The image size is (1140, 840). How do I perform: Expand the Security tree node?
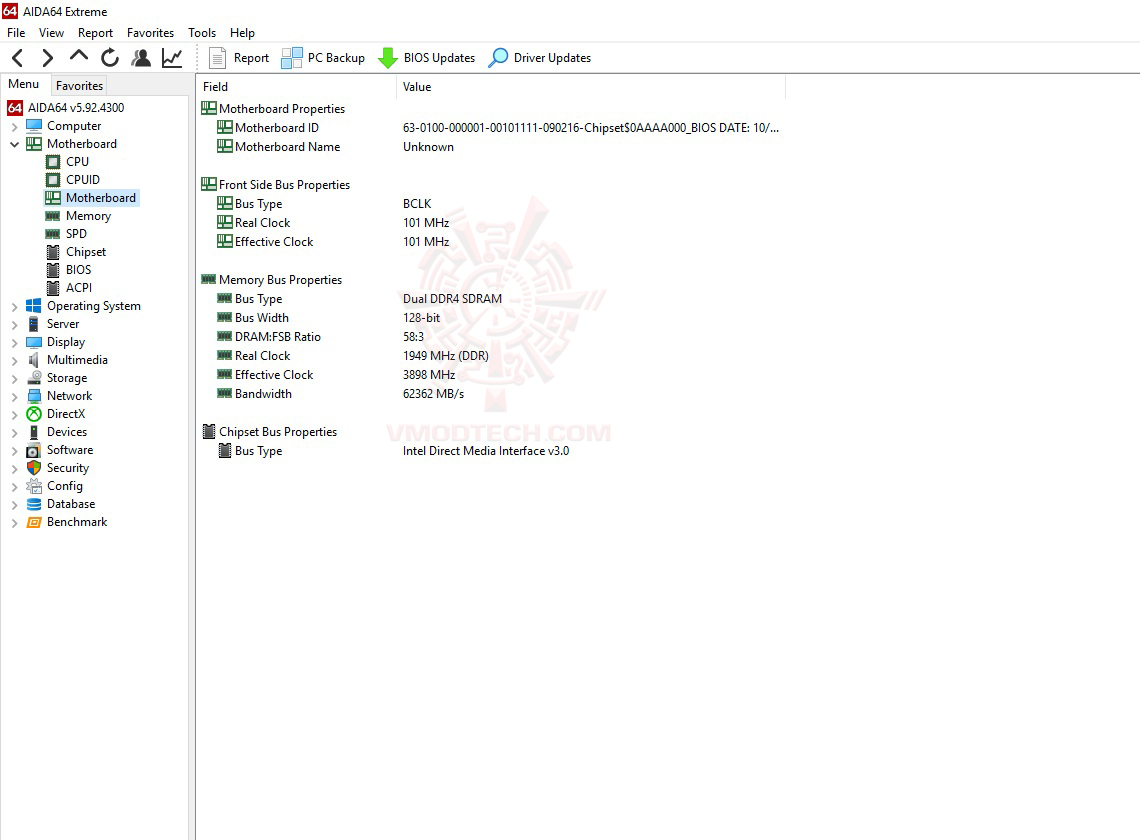pos(15,468)
